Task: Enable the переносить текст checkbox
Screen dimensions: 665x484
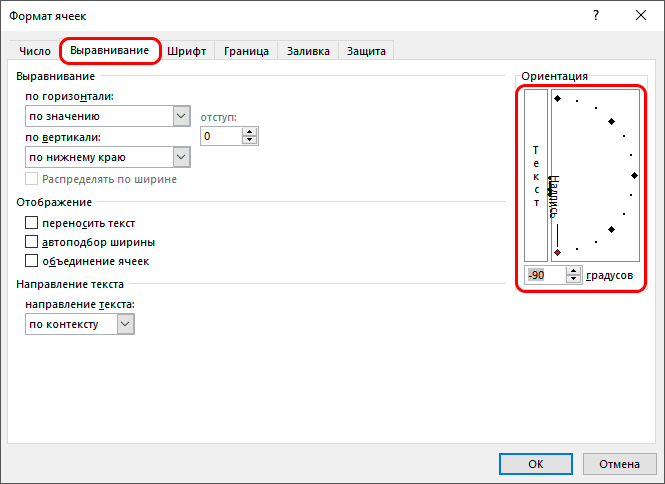Action: [31, 223]
